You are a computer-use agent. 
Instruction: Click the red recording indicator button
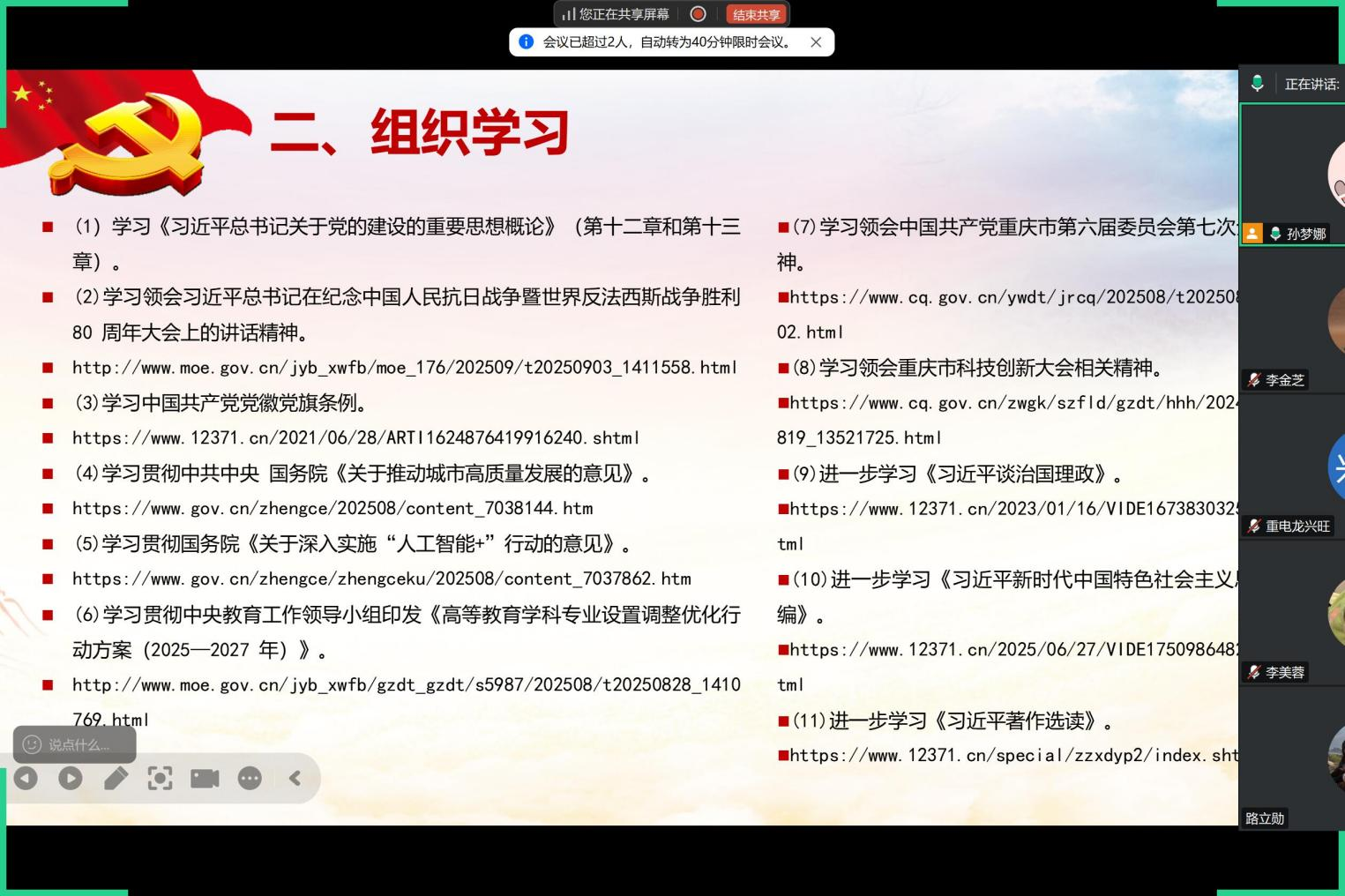(x=698, y=14)
